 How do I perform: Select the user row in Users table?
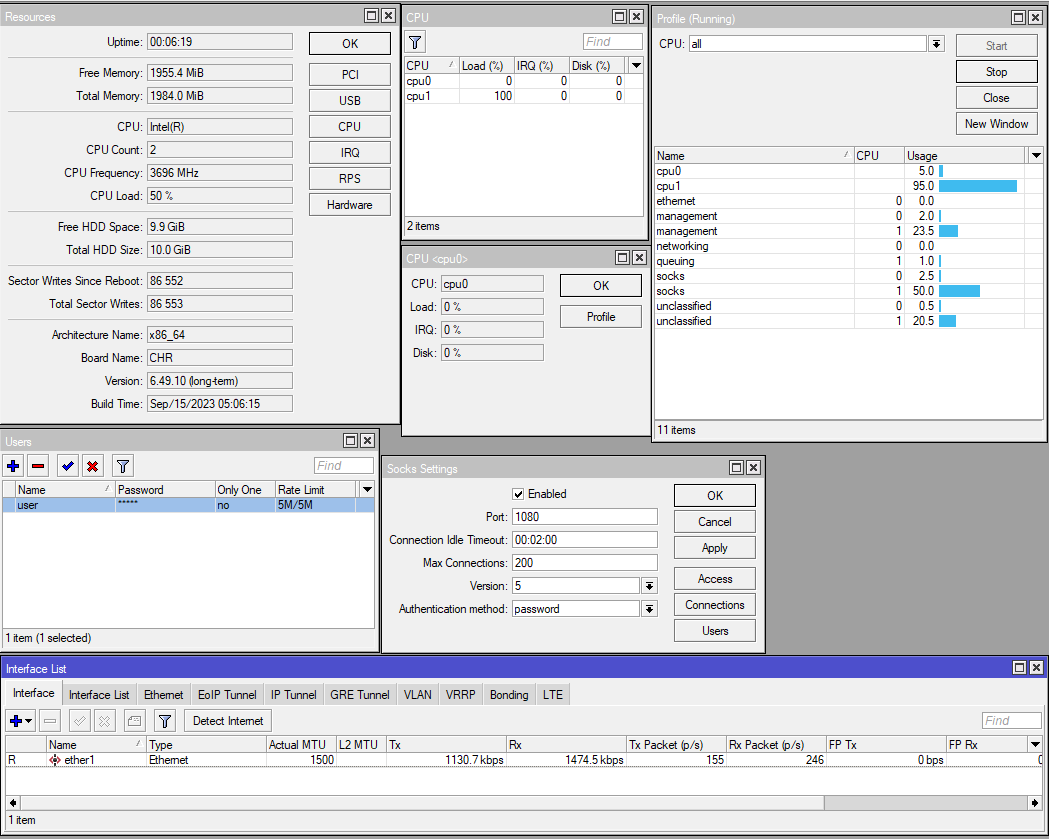(188, 505)
